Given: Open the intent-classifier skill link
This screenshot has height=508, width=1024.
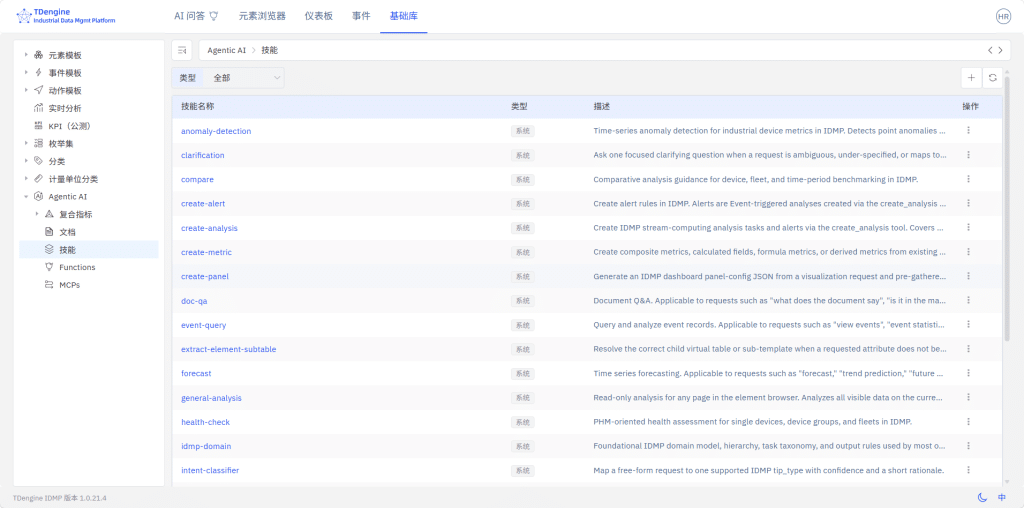Looking at the screenshot, I should pos(210,470).
